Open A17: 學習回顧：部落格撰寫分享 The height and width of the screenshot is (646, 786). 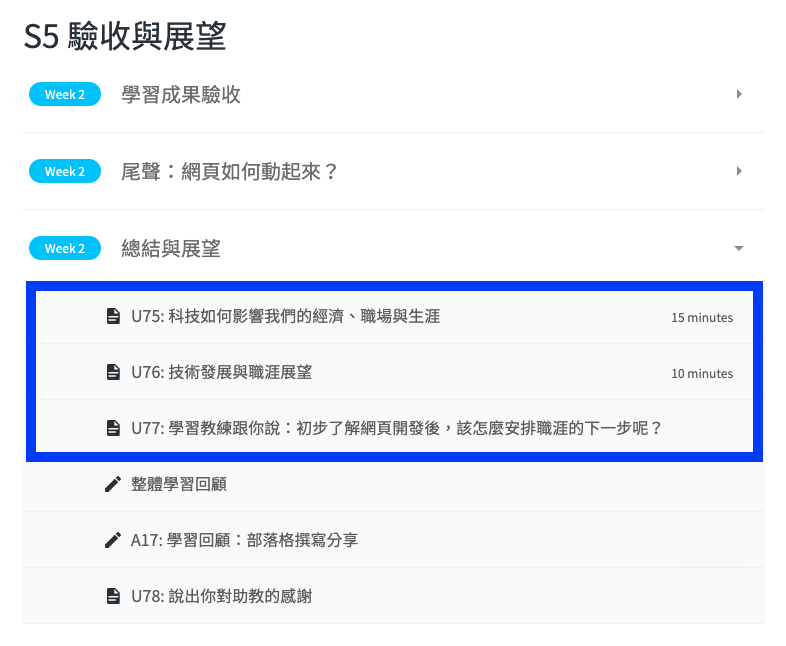coord(244,540)
